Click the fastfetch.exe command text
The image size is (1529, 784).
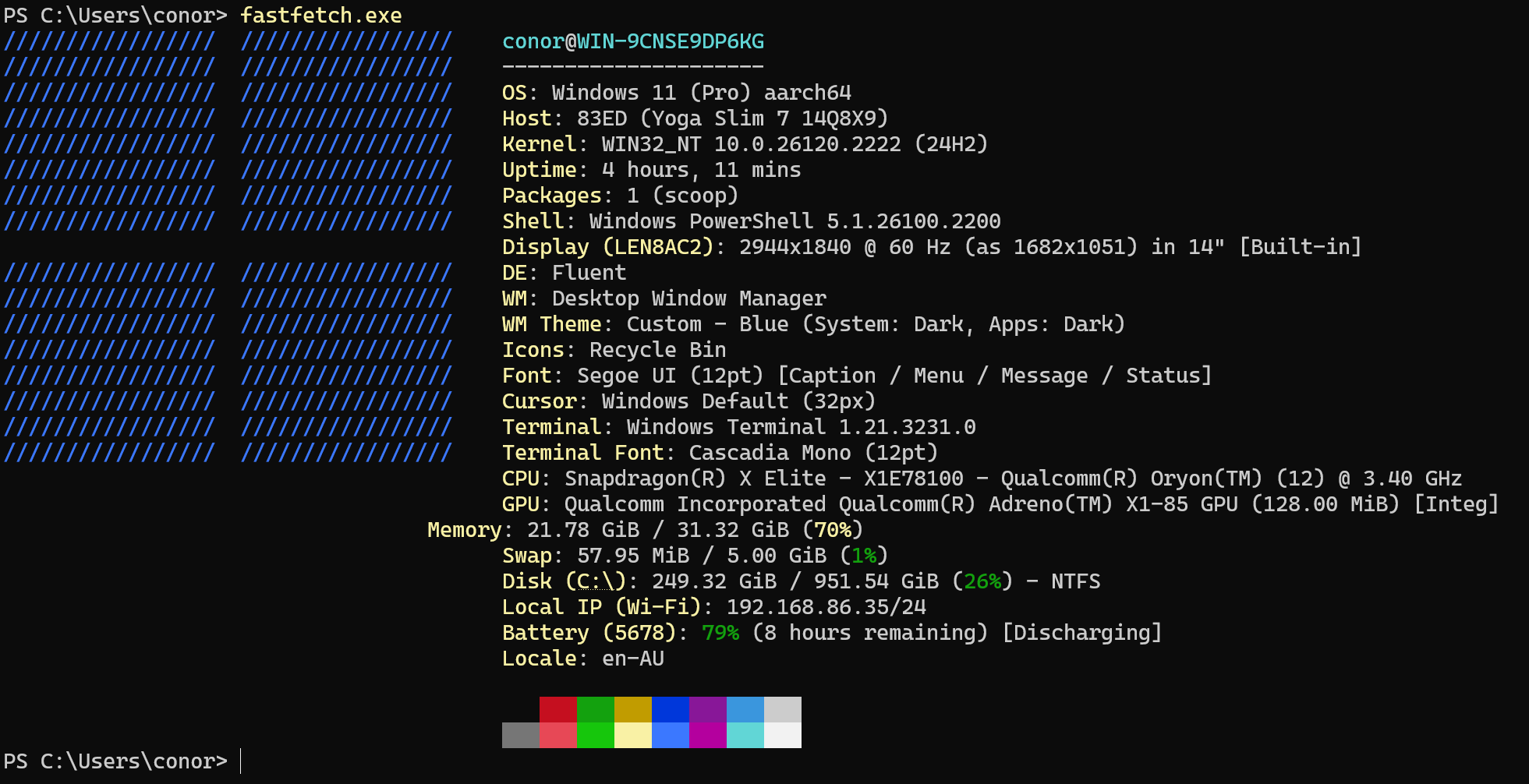[x=320, y=16]
